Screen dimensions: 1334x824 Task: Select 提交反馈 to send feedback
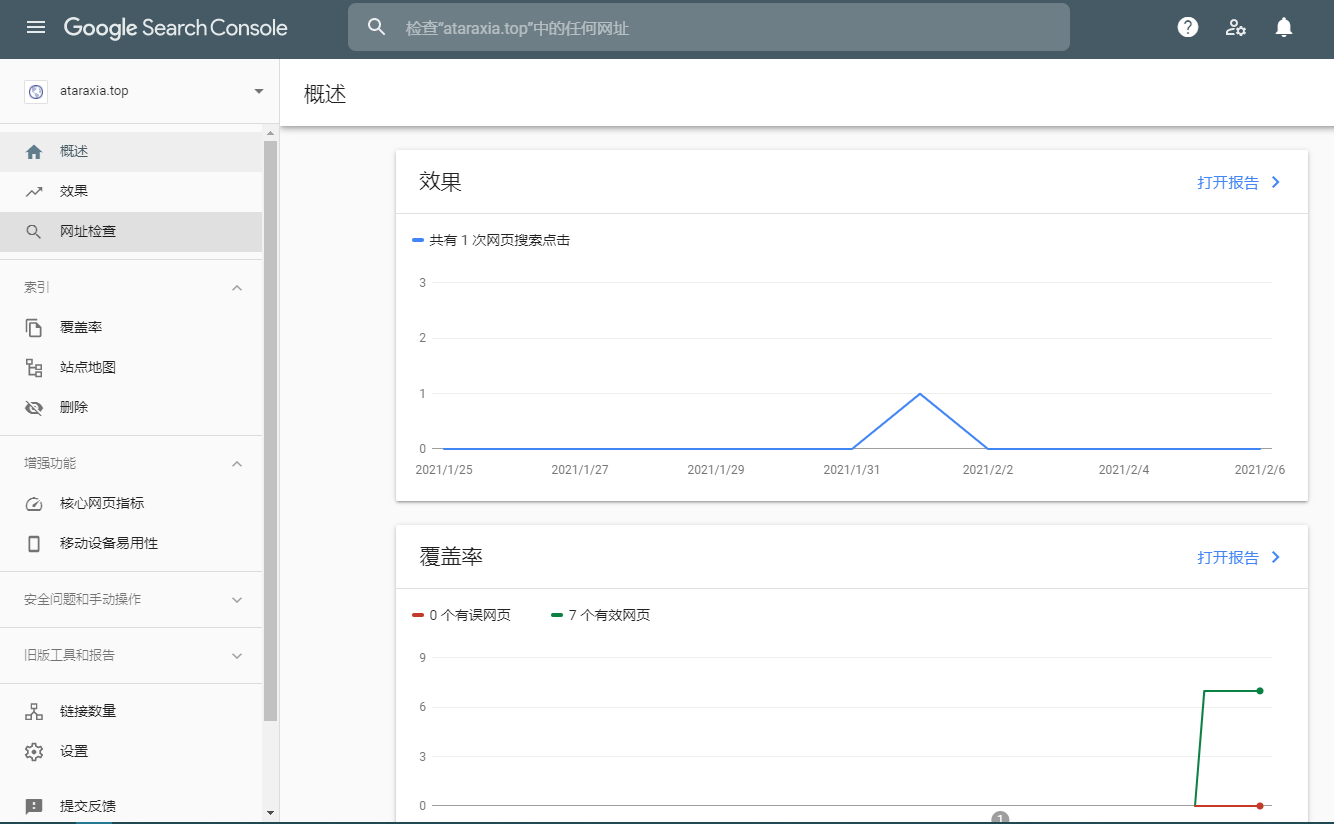(x=131, y=806)
